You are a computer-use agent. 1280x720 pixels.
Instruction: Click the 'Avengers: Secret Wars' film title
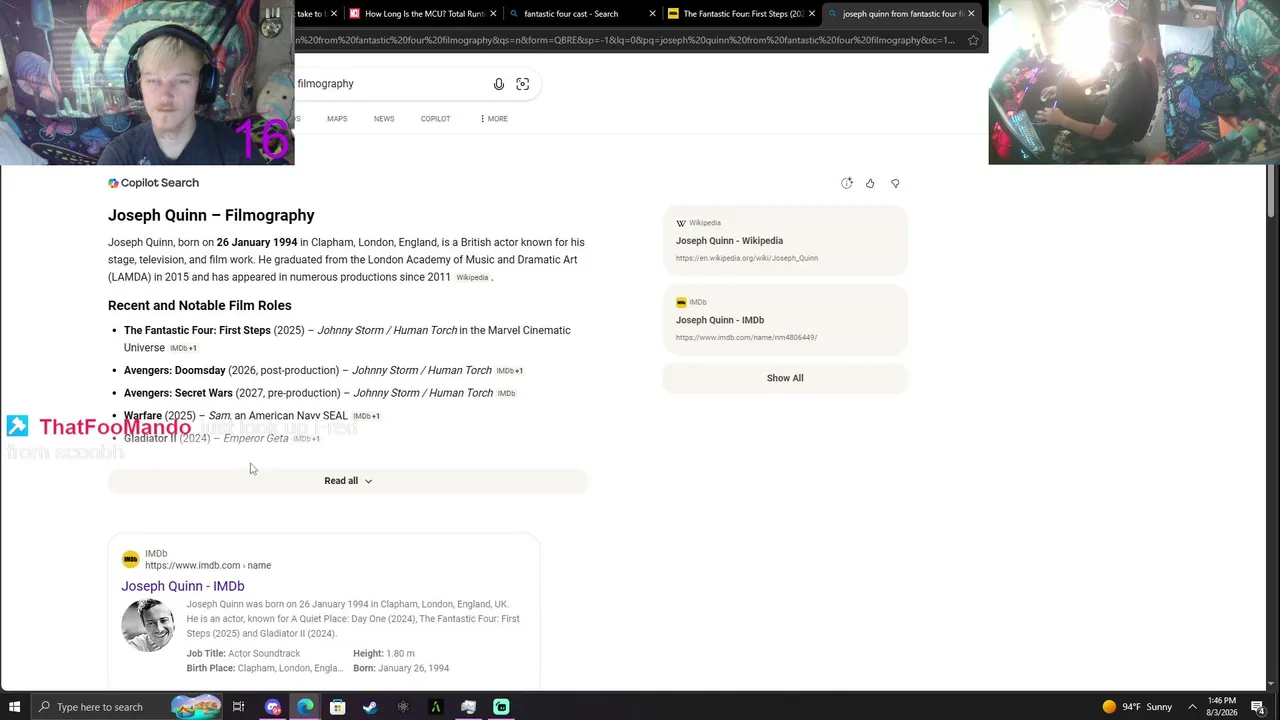click(178, 393)
